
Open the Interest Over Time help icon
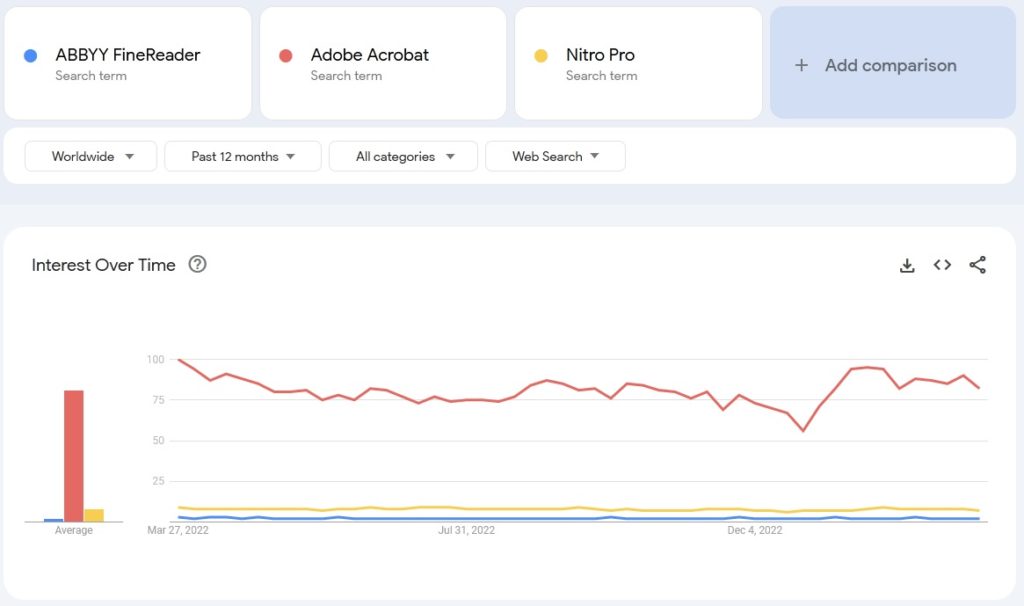point(198,264)
